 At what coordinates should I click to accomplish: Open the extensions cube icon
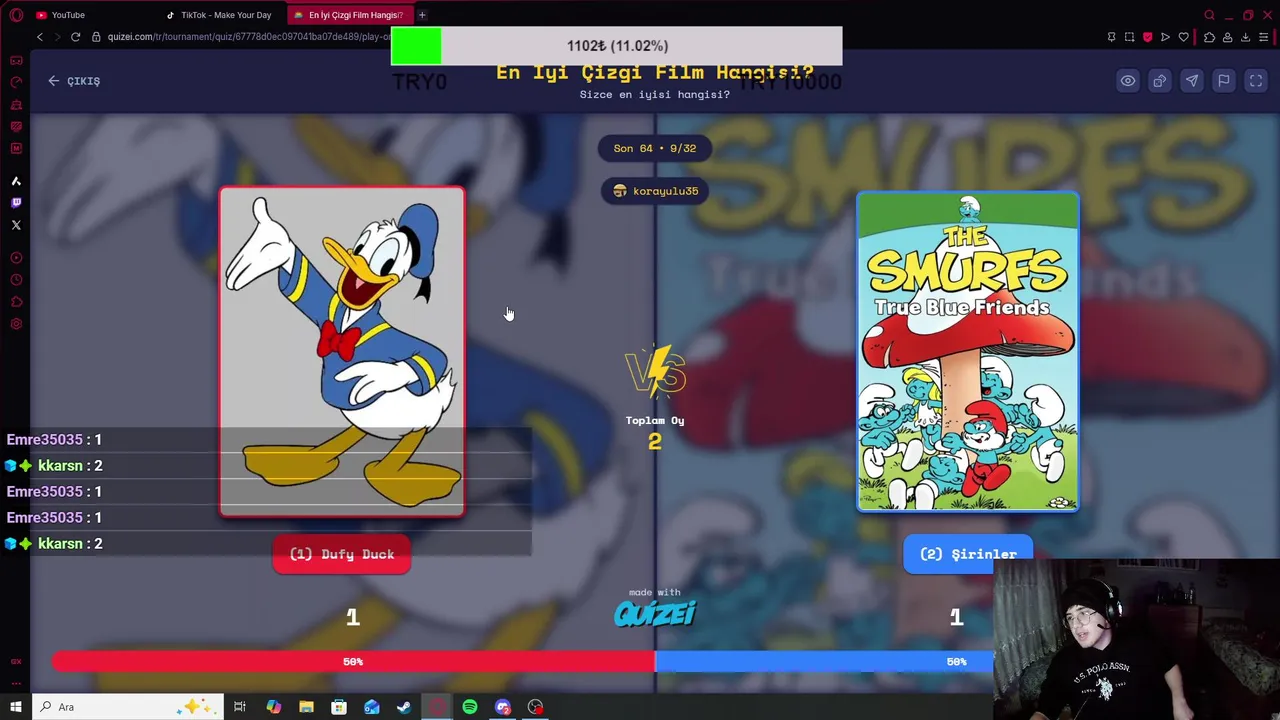point(1209,37)
